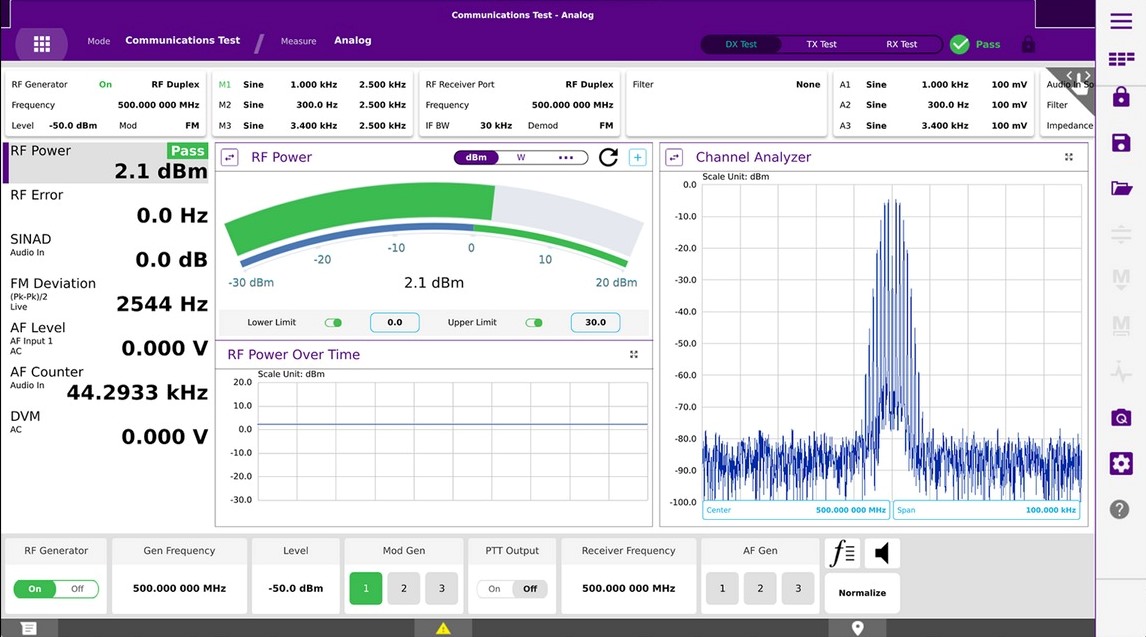Click the hamburger menu icon
Viewport: 1146px width, 637px height.
(x=1121, y=22)
